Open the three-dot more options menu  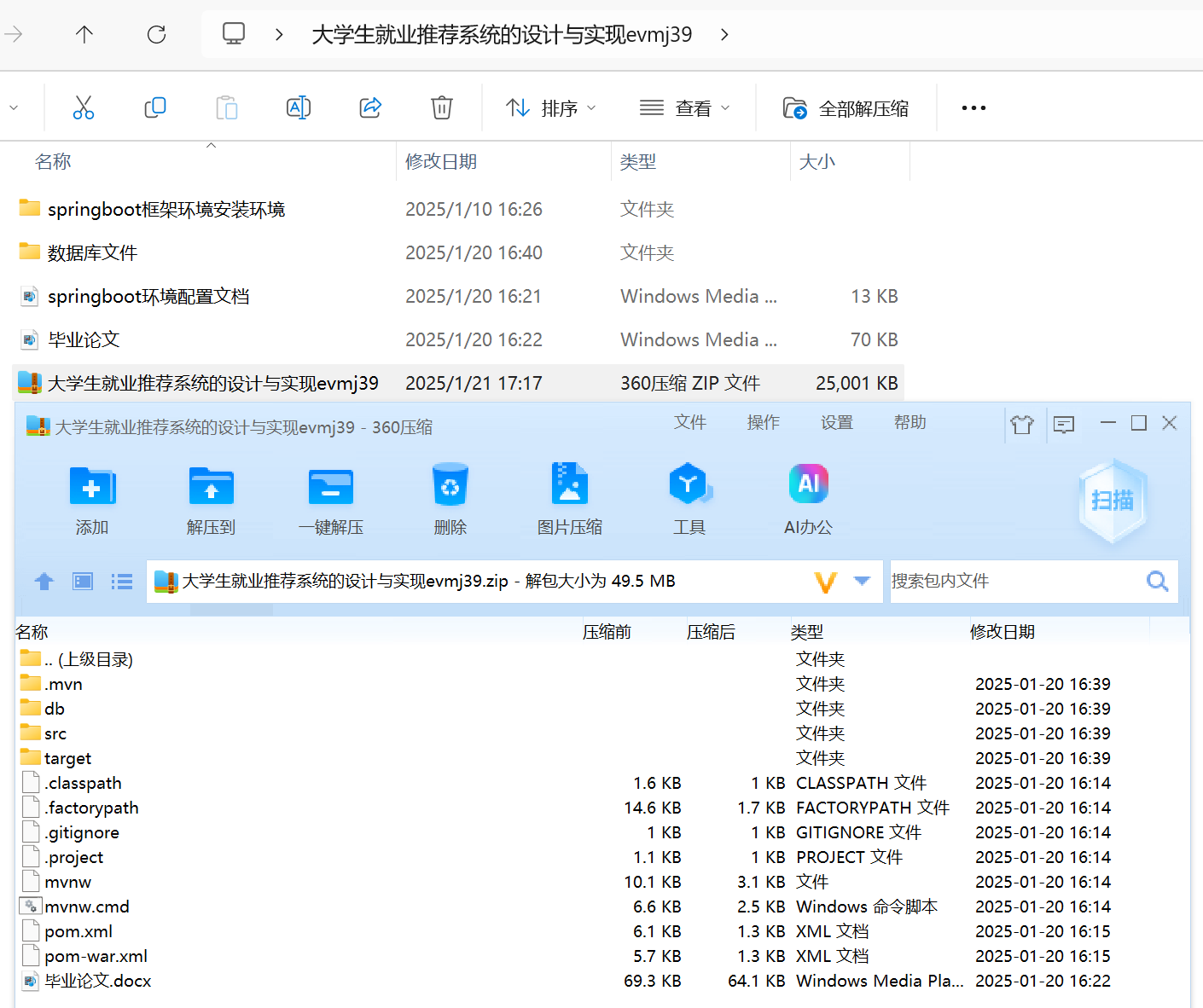973,108
